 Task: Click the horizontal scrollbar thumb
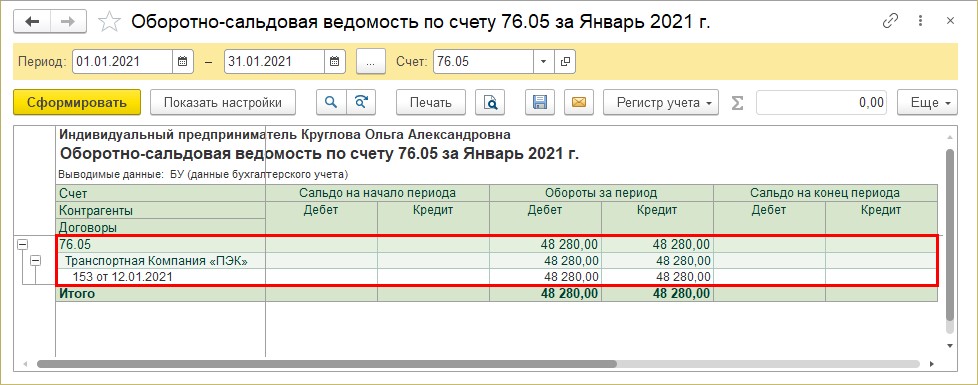(327, 364)
